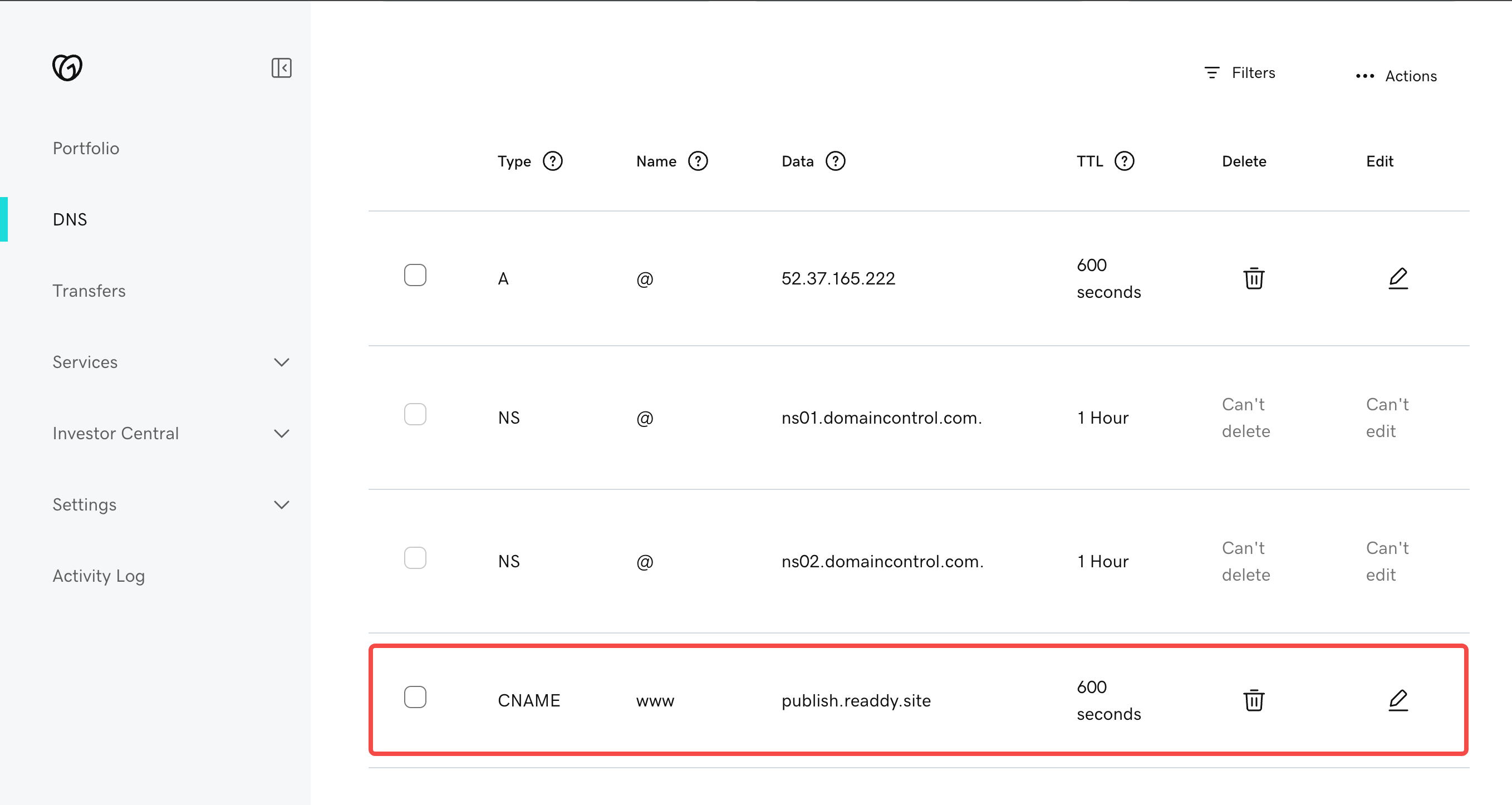
Task: Edit the CNAME www record
Action: [1397, 700]
